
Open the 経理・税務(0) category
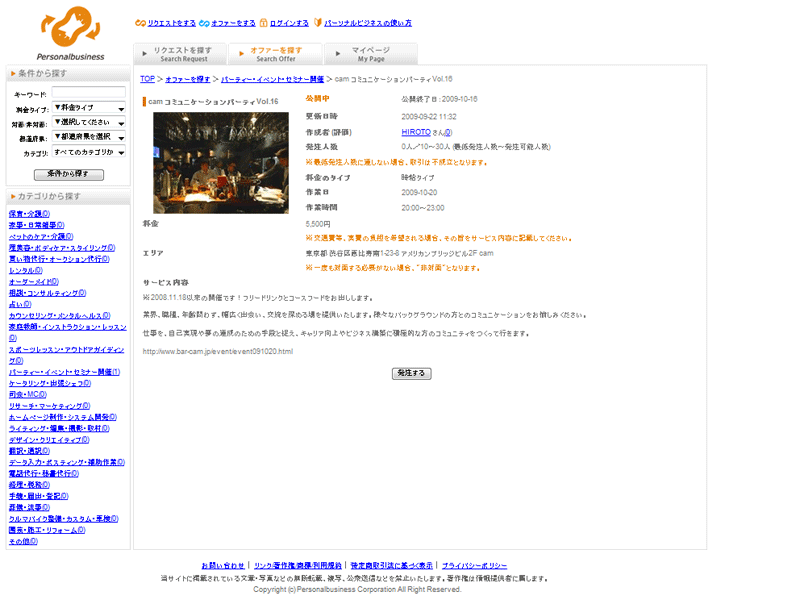click(29, 485)
